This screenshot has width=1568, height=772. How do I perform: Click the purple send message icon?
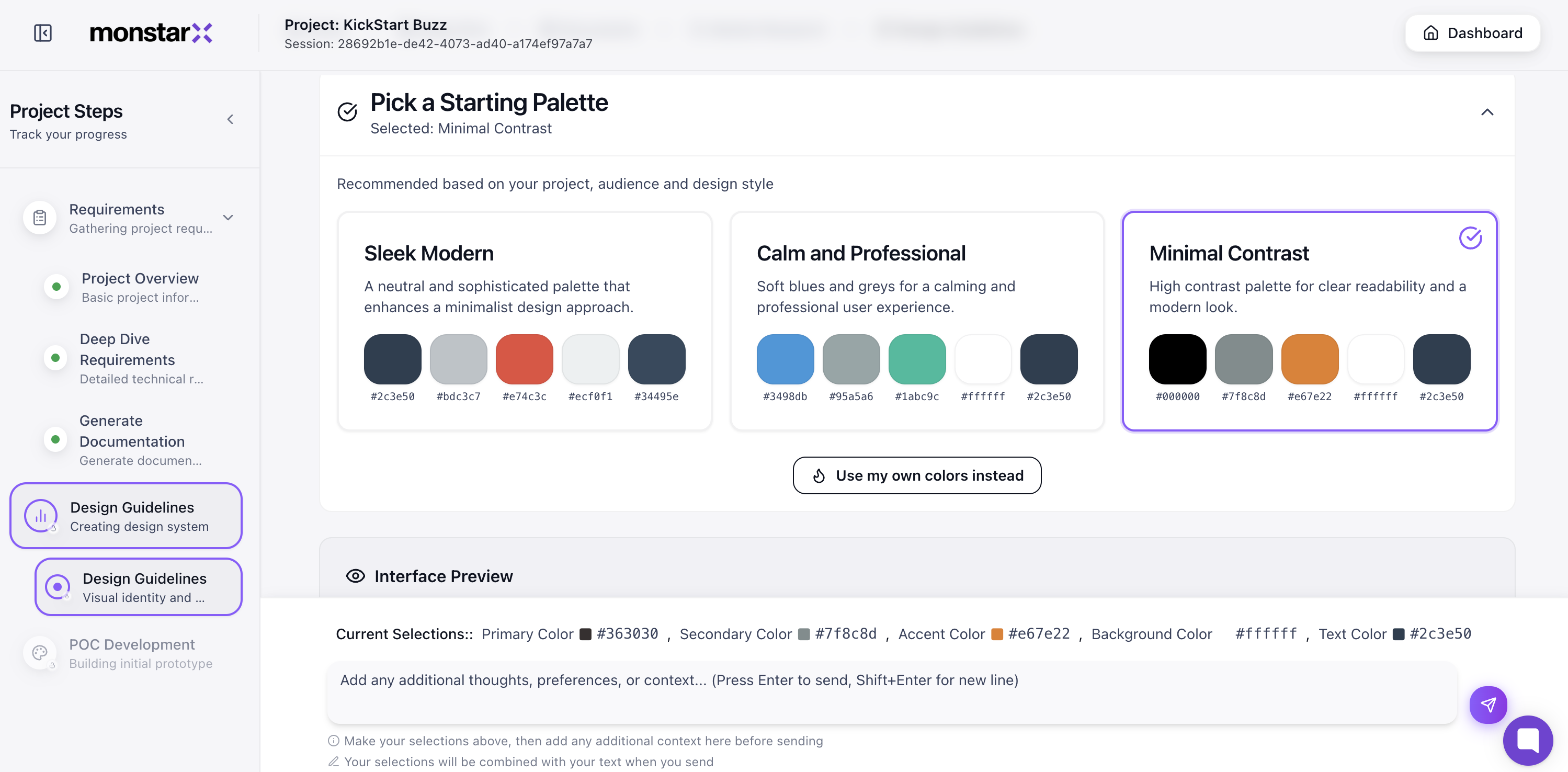click(1487, 705)
